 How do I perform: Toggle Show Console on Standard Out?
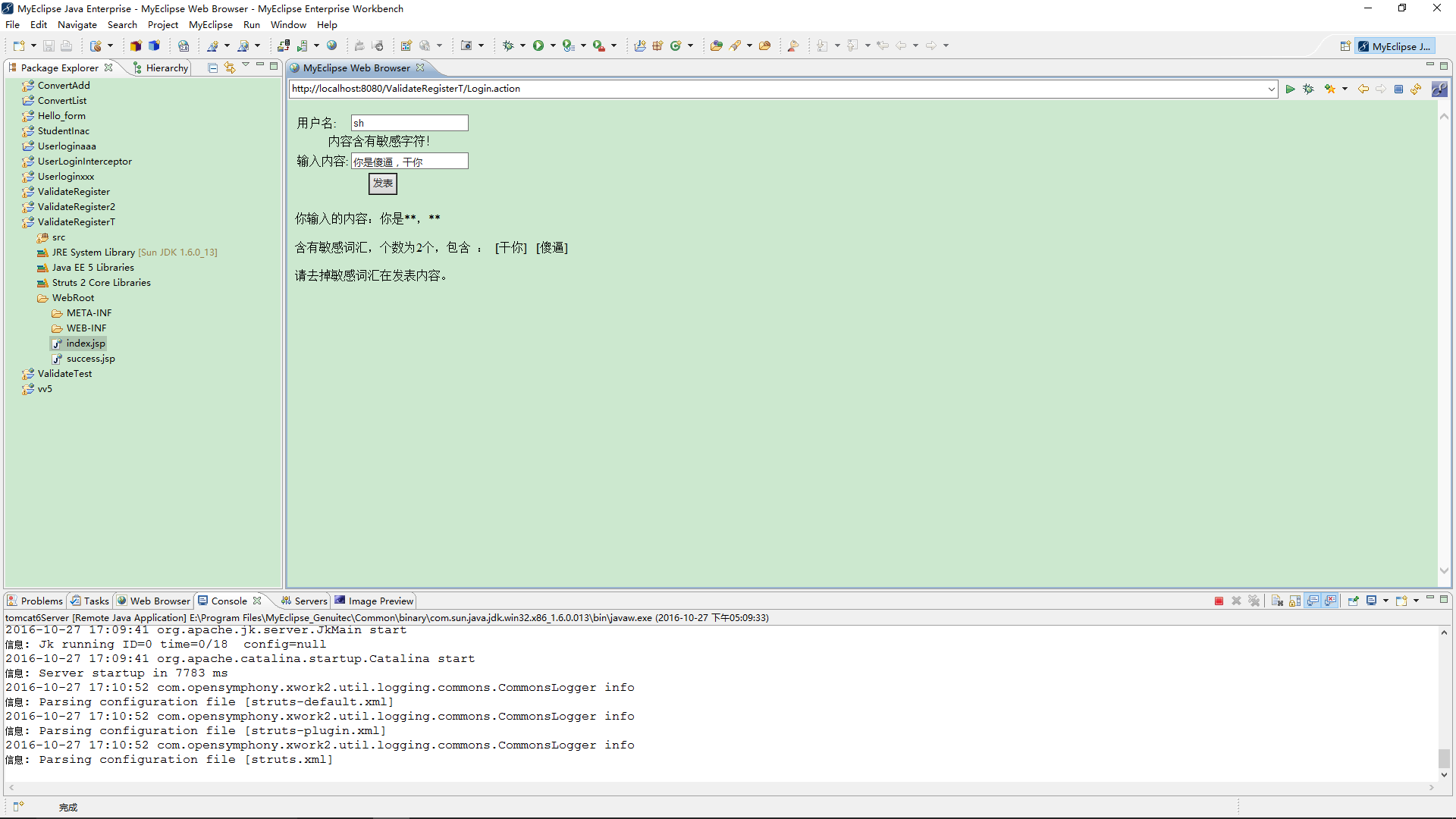1313,601
